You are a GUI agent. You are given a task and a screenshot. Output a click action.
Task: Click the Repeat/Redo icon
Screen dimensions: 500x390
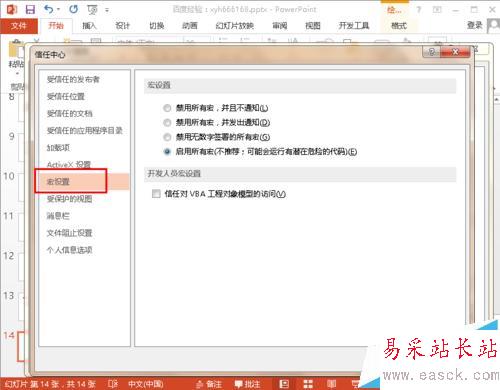(73, 9)
